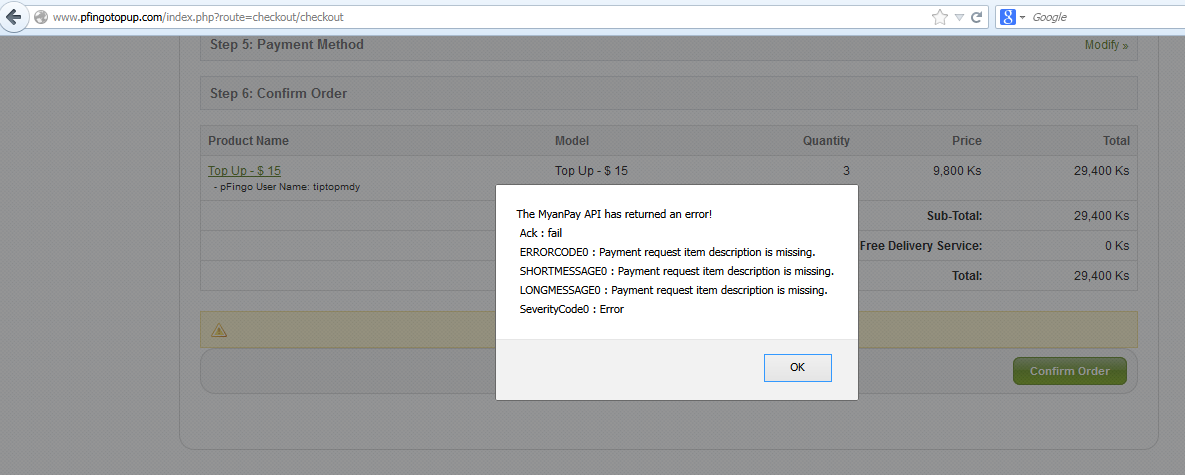This screenshot has height=475, width=1185.
Task: Open the Top Up - $ 15 product link
Action: 244,171
